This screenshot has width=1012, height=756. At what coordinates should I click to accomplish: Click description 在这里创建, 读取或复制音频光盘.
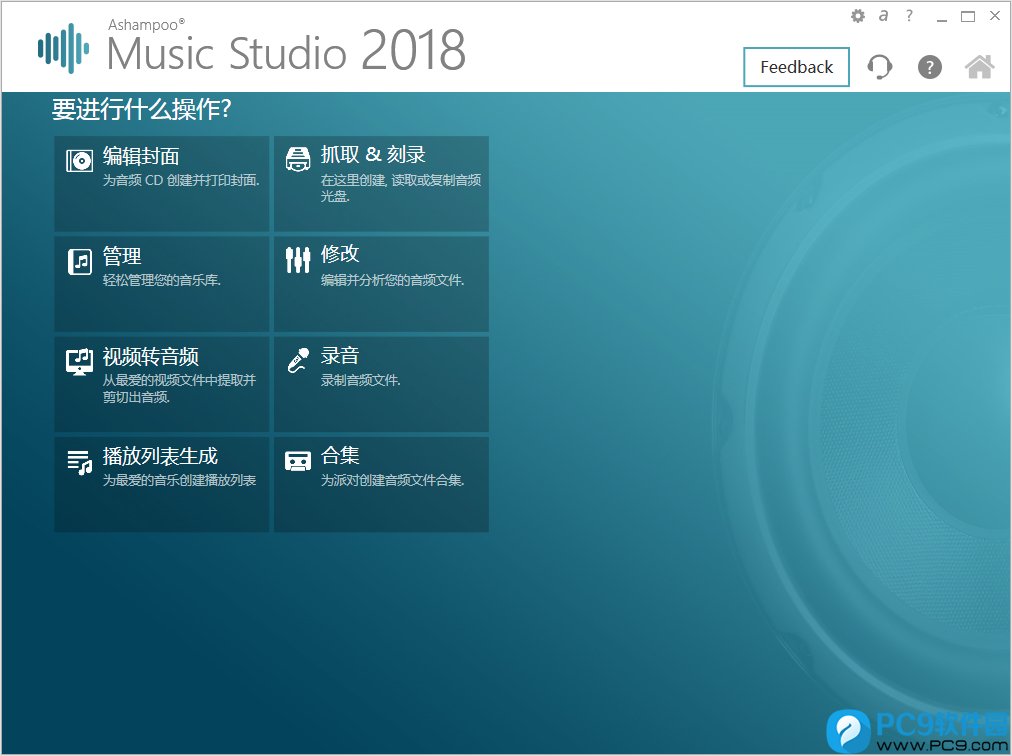pos(401,188)
